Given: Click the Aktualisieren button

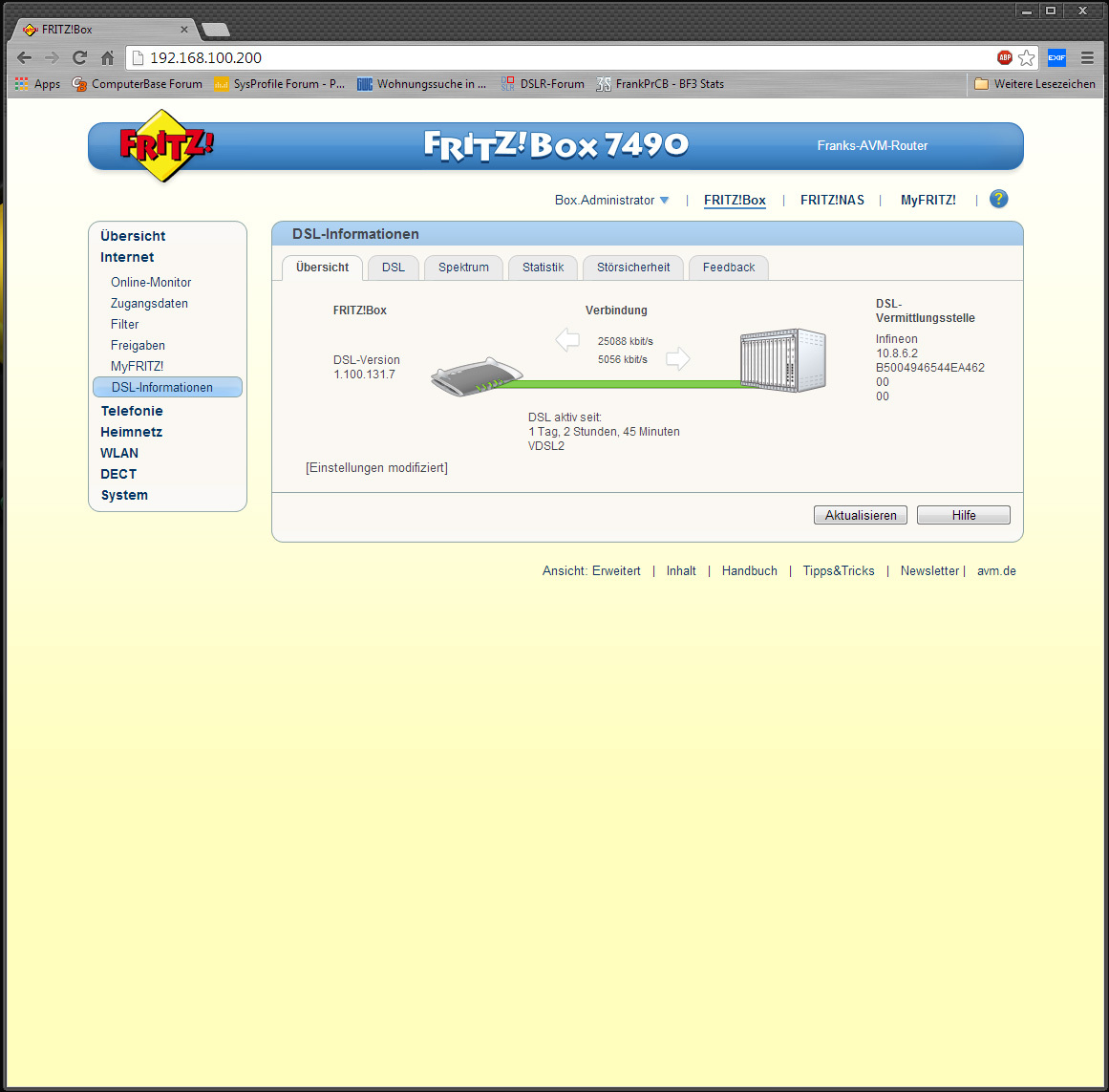Looking at the screenshot, I should tap(860, 516).
